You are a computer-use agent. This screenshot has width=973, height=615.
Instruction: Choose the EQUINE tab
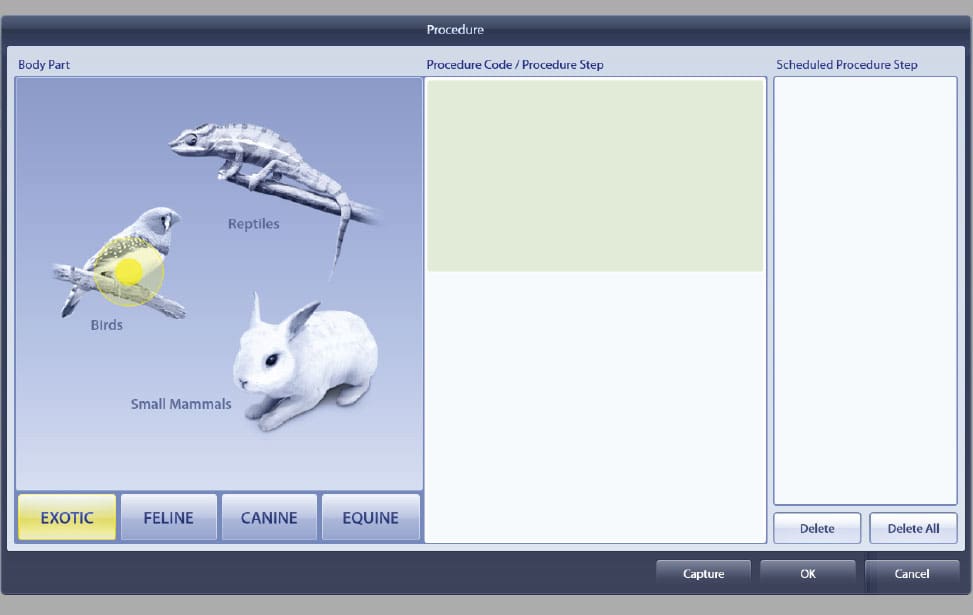coord(370,517)
